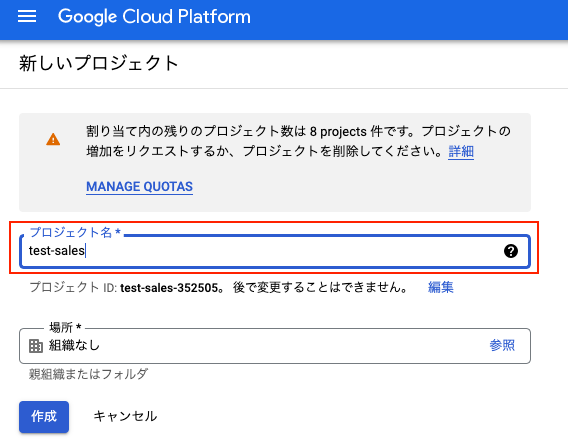The height and width of the screenshot is (448, 568).
Task: Select the project ID text test-sales-352505
Action: (169, 288)
